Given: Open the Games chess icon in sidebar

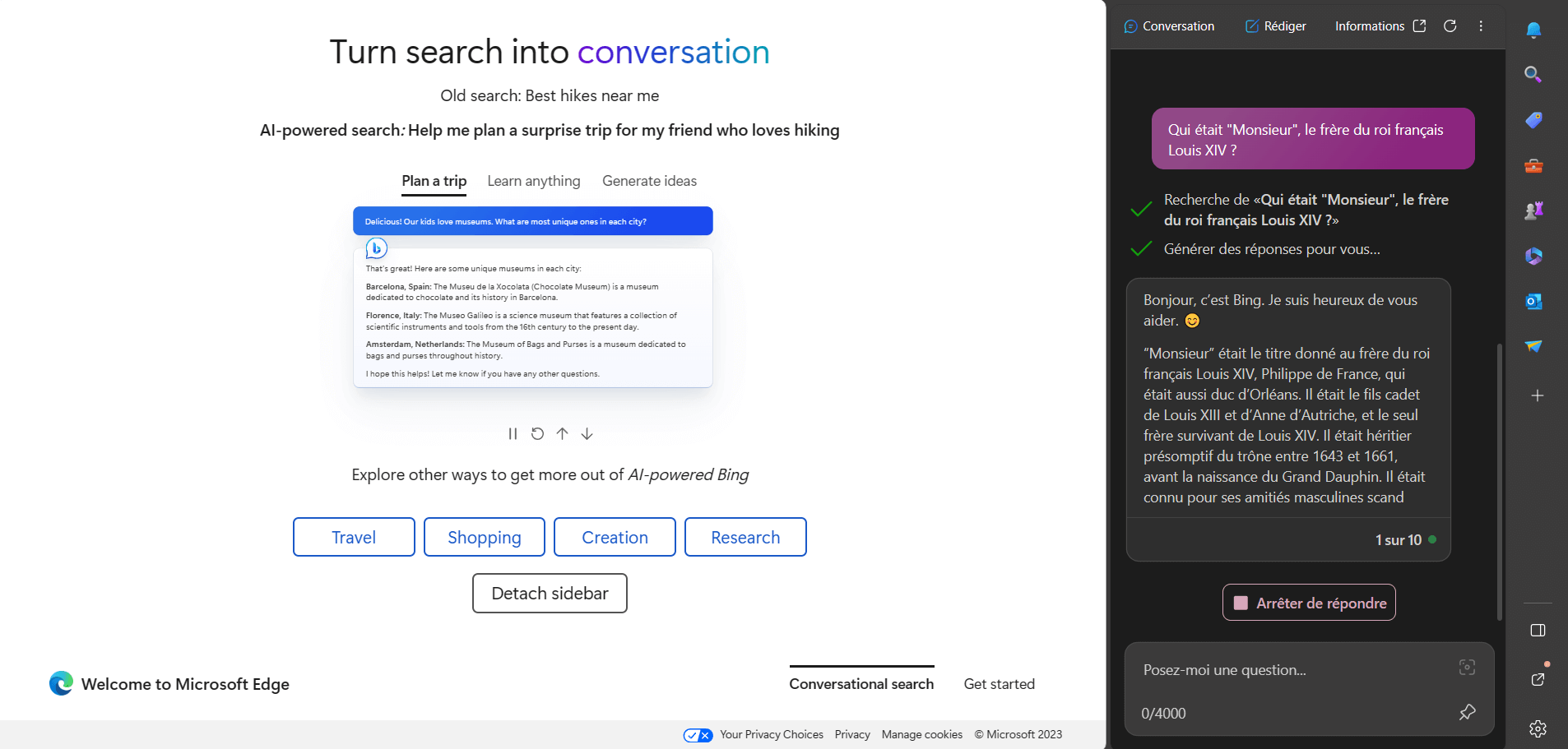Looking at the screenshot, I should [1533, 210].
